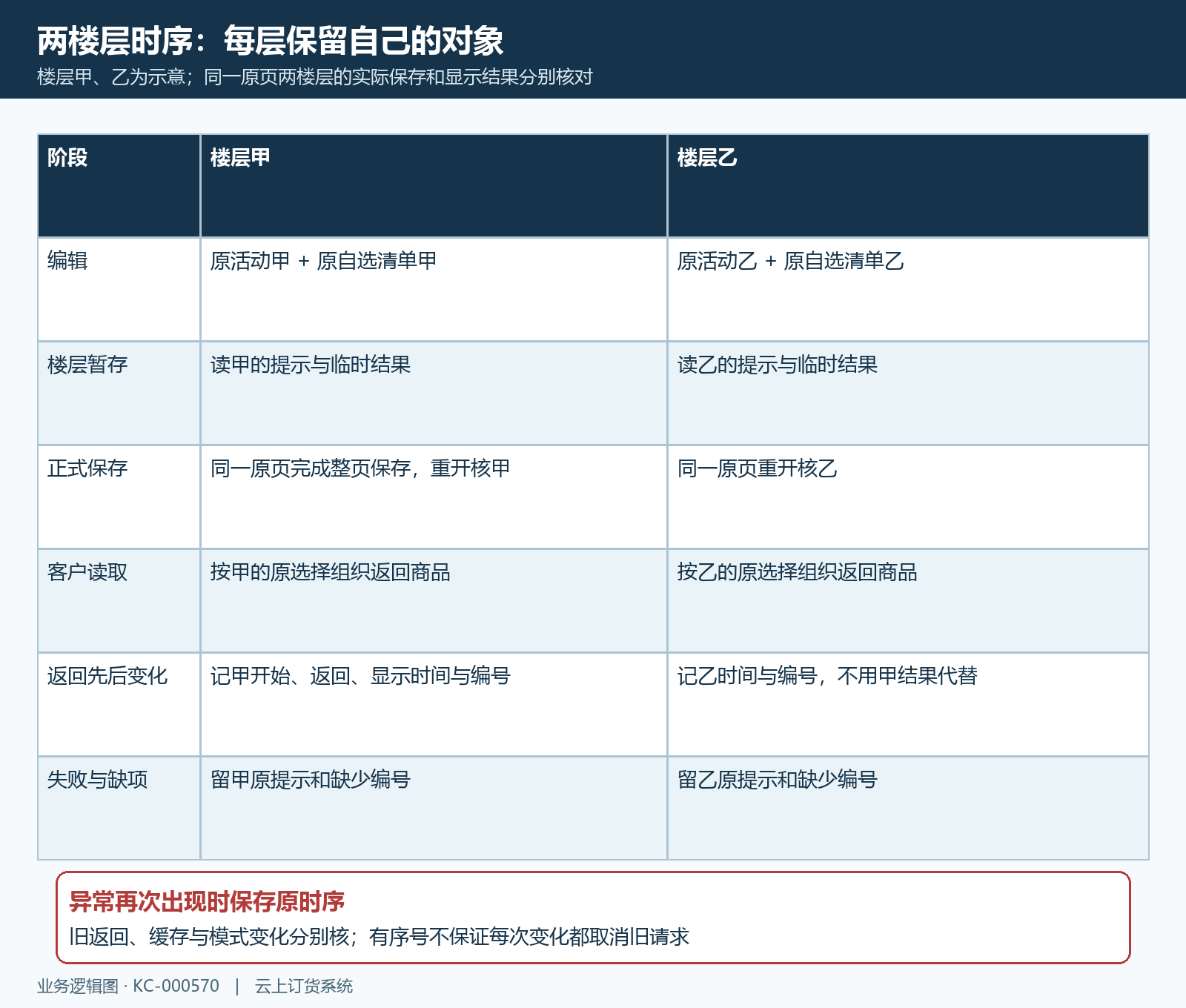Click cell 留甲原提示和缺少编号
The image size is (1186, 1008).
point(434,809)
